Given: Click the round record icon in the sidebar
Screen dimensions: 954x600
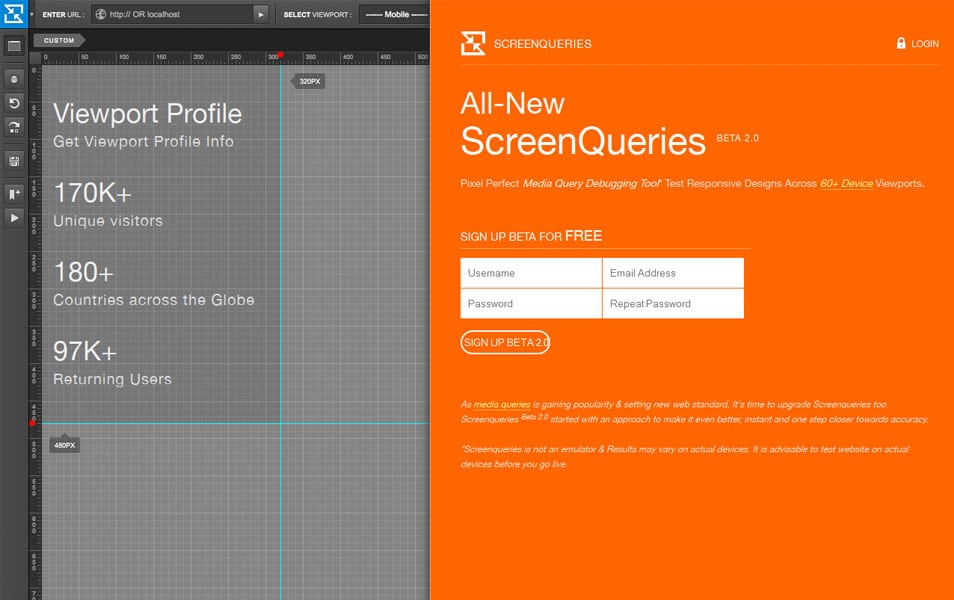Looking at the screenshot, I should [x=14, y=79].
